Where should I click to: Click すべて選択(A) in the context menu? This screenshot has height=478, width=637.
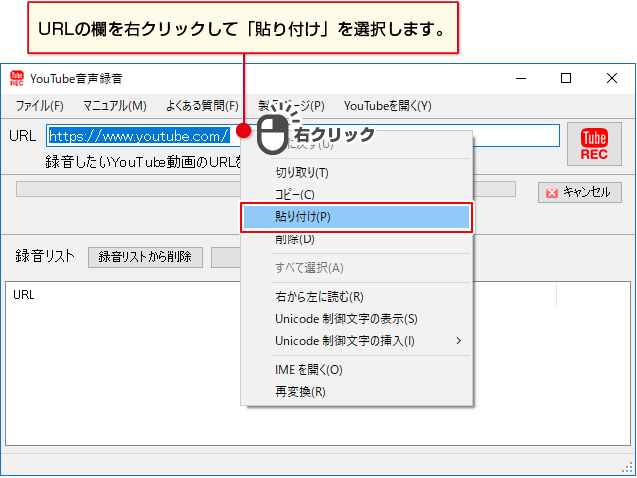(x=357, y=268)
